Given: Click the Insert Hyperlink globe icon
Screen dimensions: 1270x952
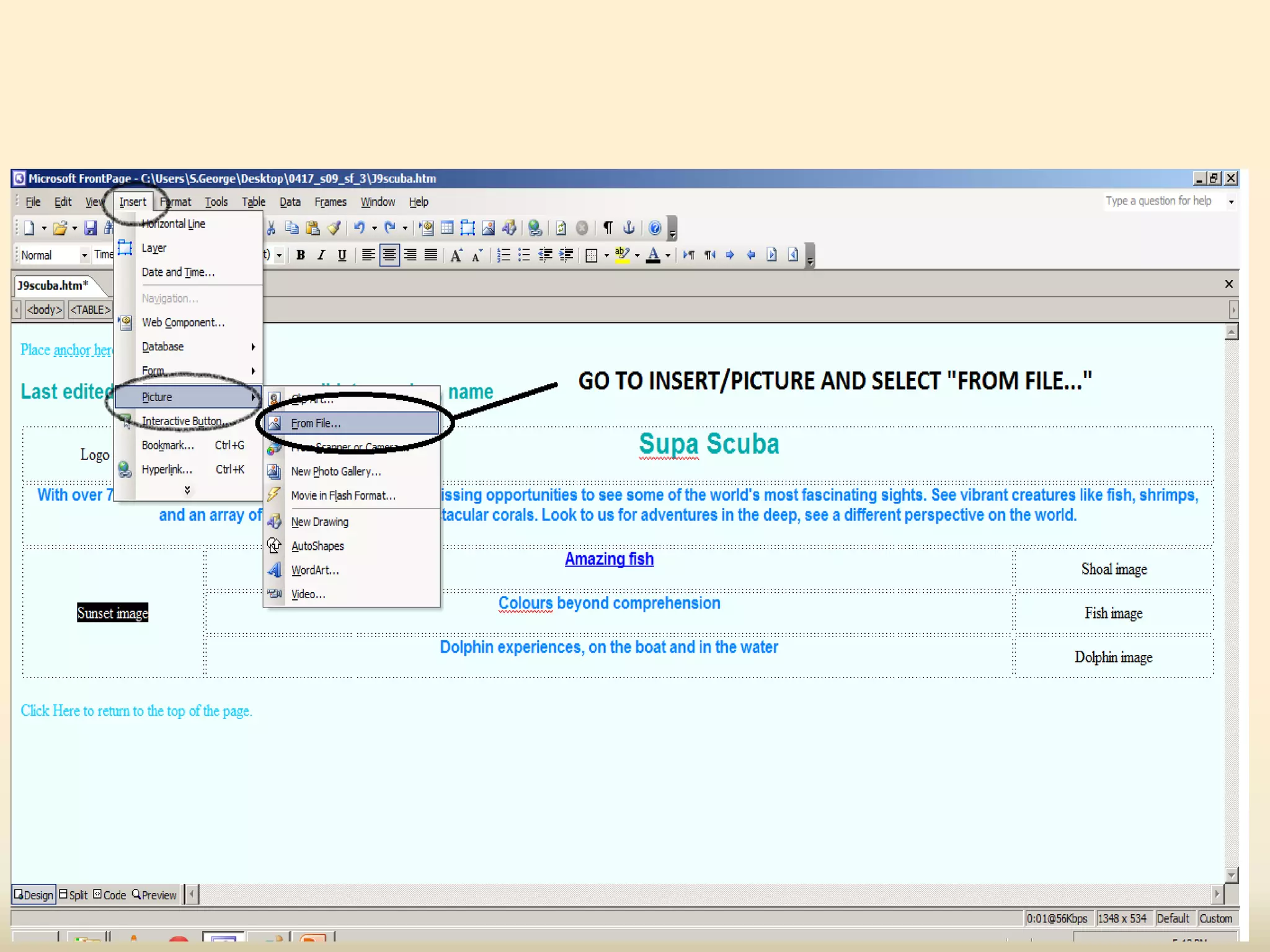Looking at the screenshot, I should pyautogui.click(x=535, y=228).
